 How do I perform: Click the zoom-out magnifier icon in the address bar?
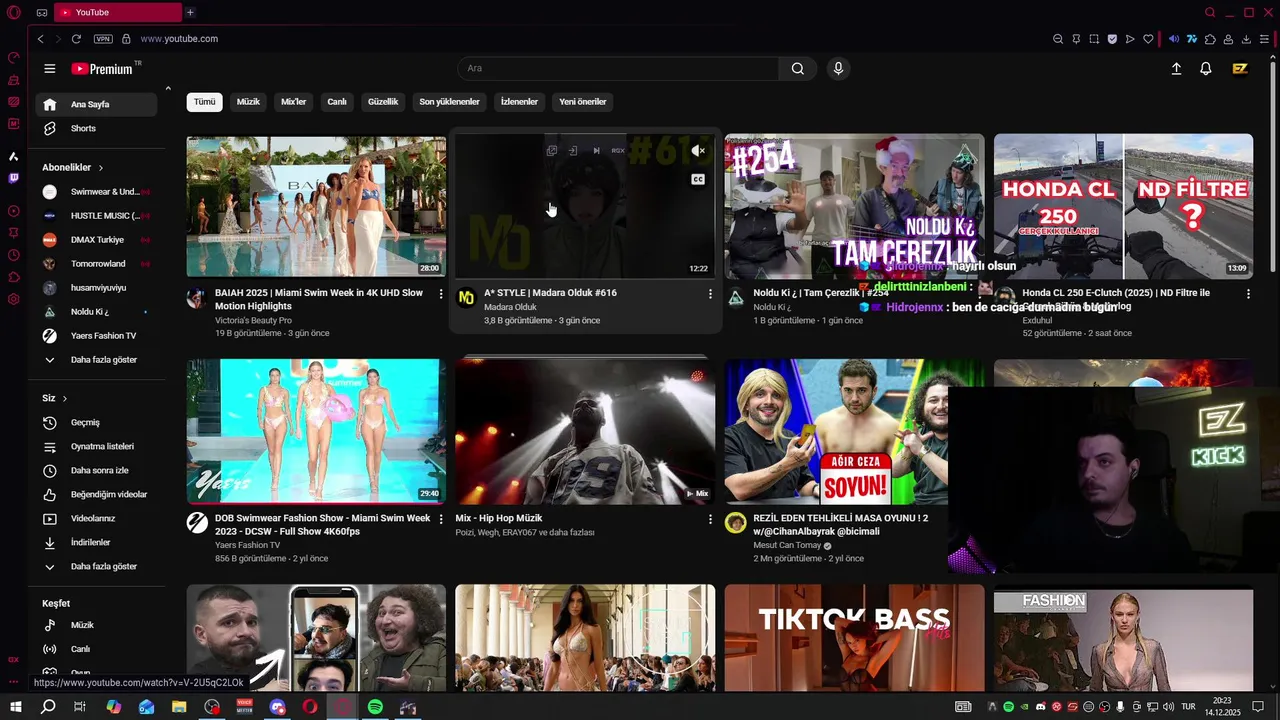tap(1058, 39)
